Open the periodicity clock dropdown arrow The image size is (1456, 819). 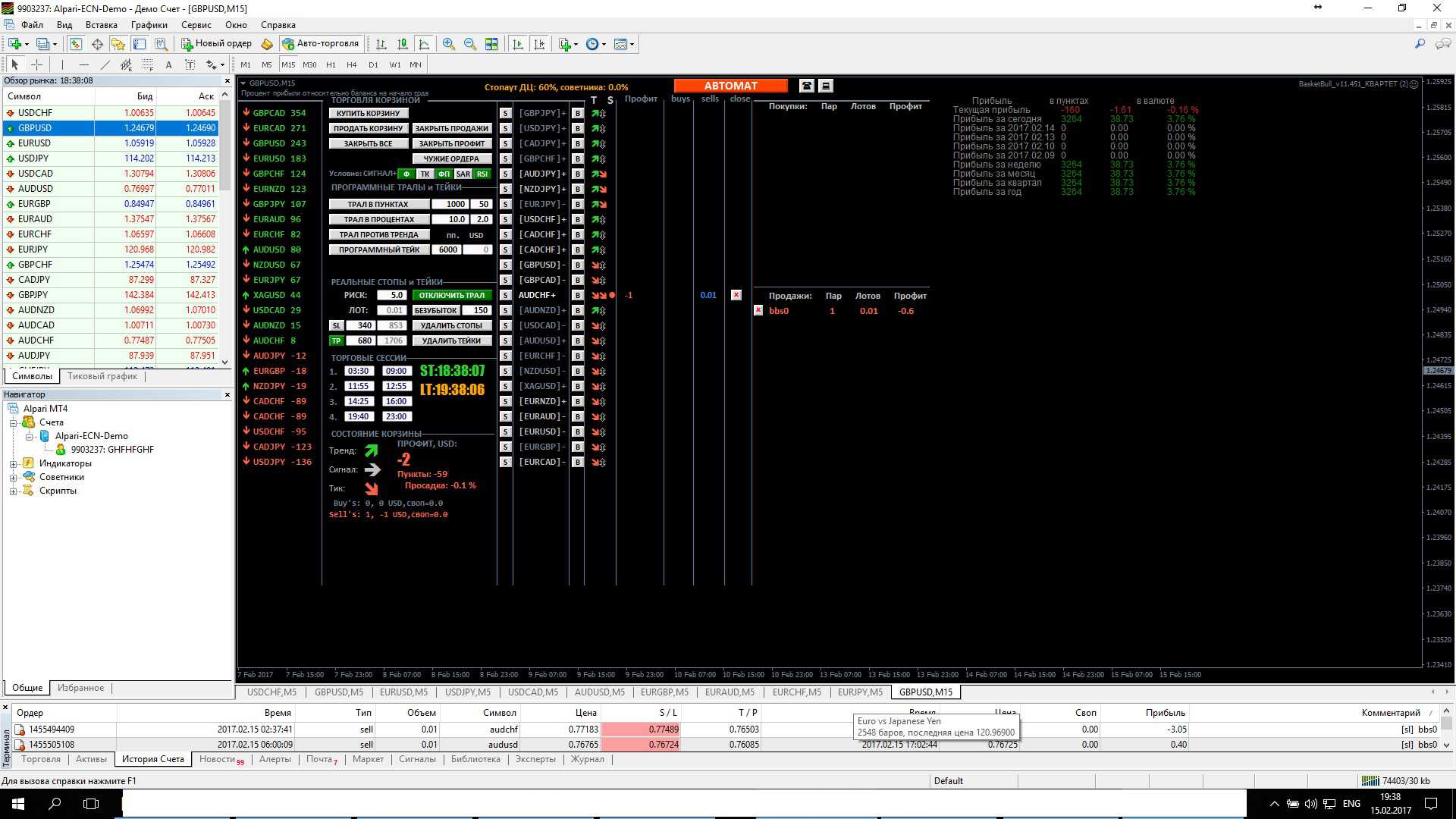point(604,44)
